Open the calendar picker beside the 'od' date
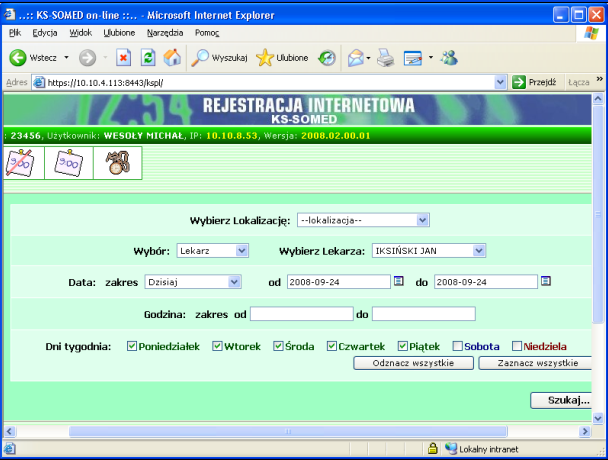Viewport: 608px width, 460px height. pyautogui.click(x=399, y=281)
